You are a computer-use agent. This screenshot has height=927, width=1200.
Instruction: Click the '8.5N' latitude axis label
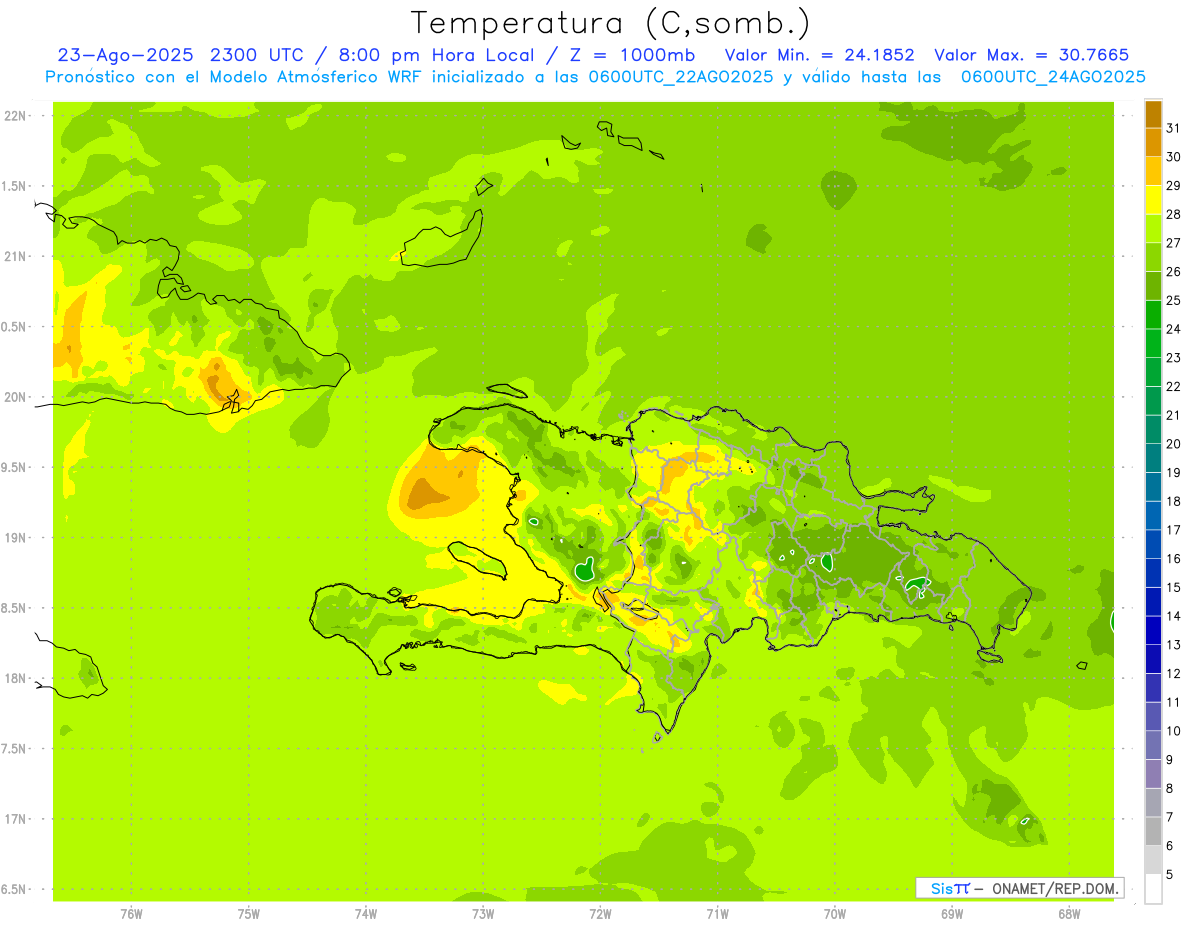pos(15,608)
